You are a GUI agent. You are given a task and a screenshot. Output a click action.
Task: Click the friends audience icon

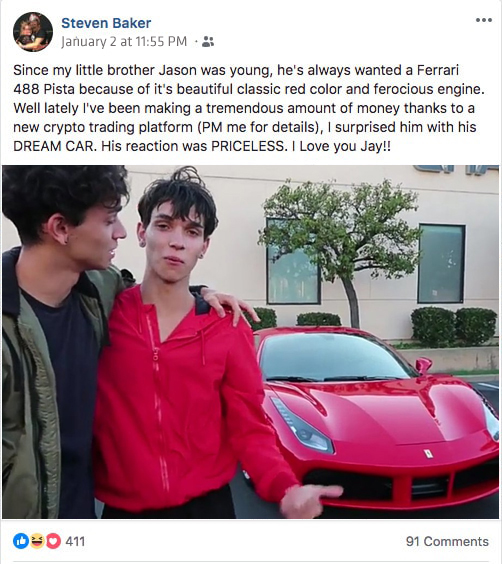208,41
